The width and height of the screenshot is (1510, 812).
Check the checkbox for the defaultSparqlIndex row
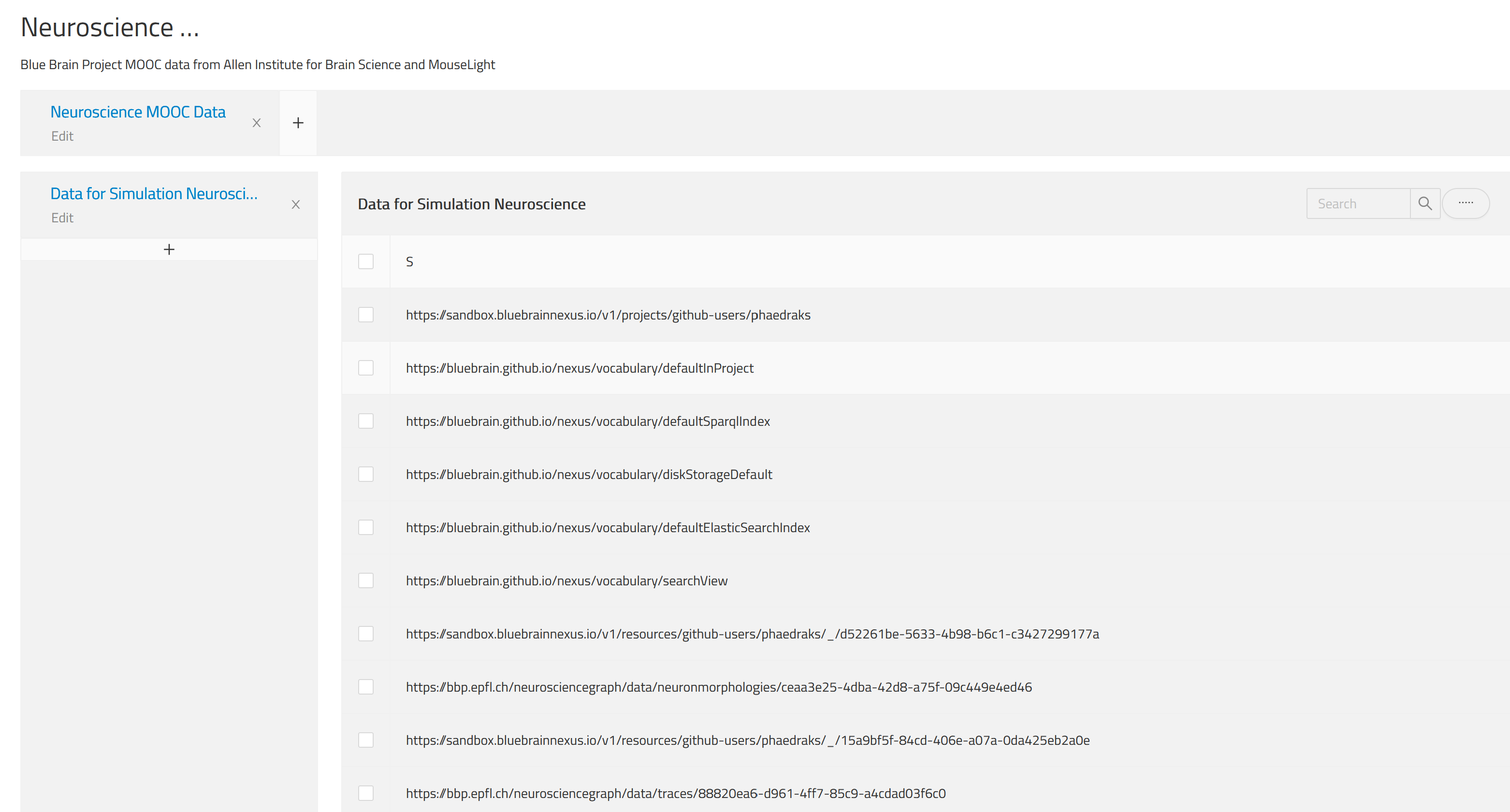[x=366, y=421]
